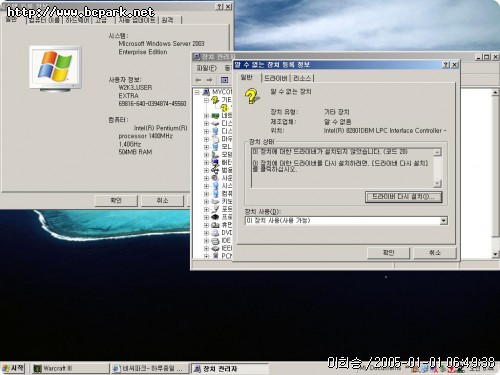Click the PCMCIA adapter icon in the tree
500x375 pixels.
215,256
